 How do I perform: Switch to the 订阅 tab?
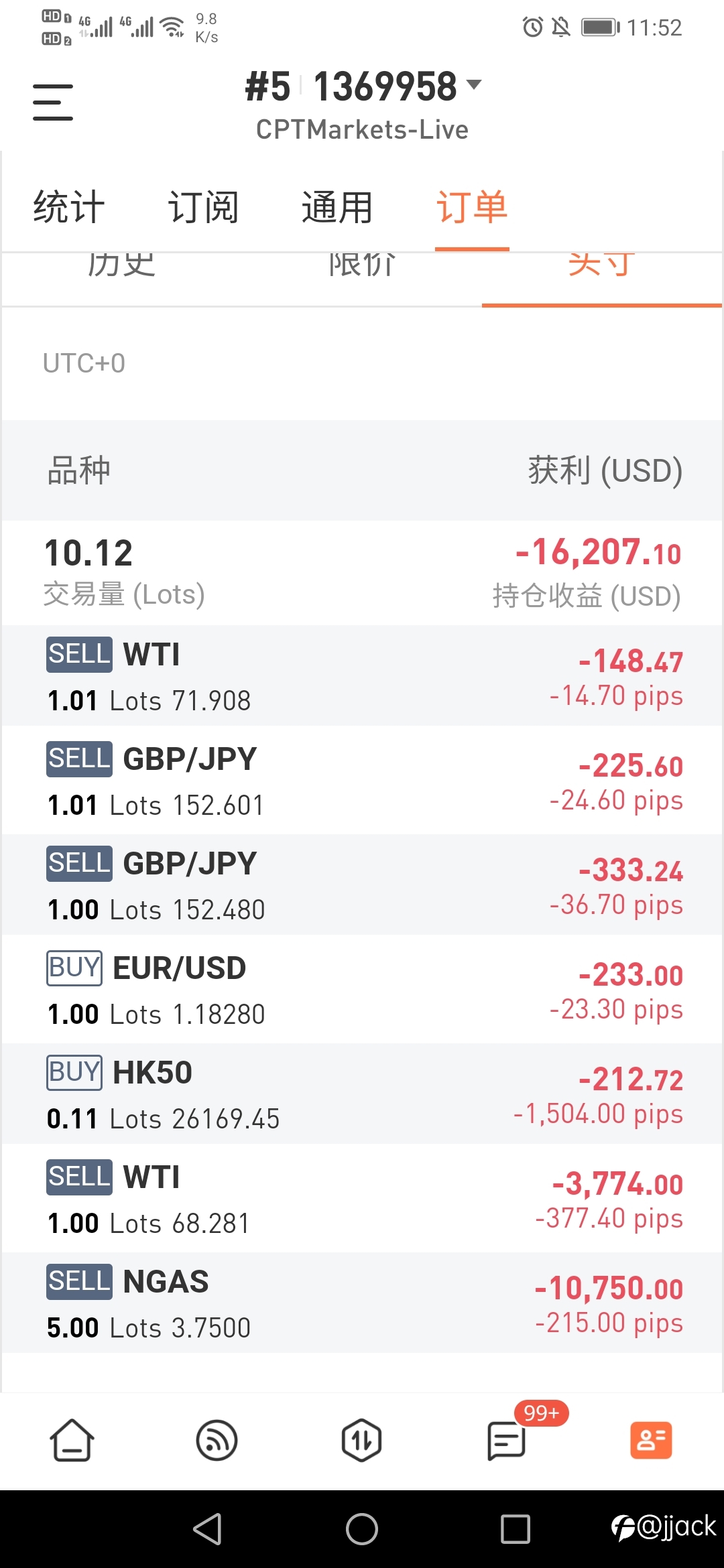tap(203, 206)
